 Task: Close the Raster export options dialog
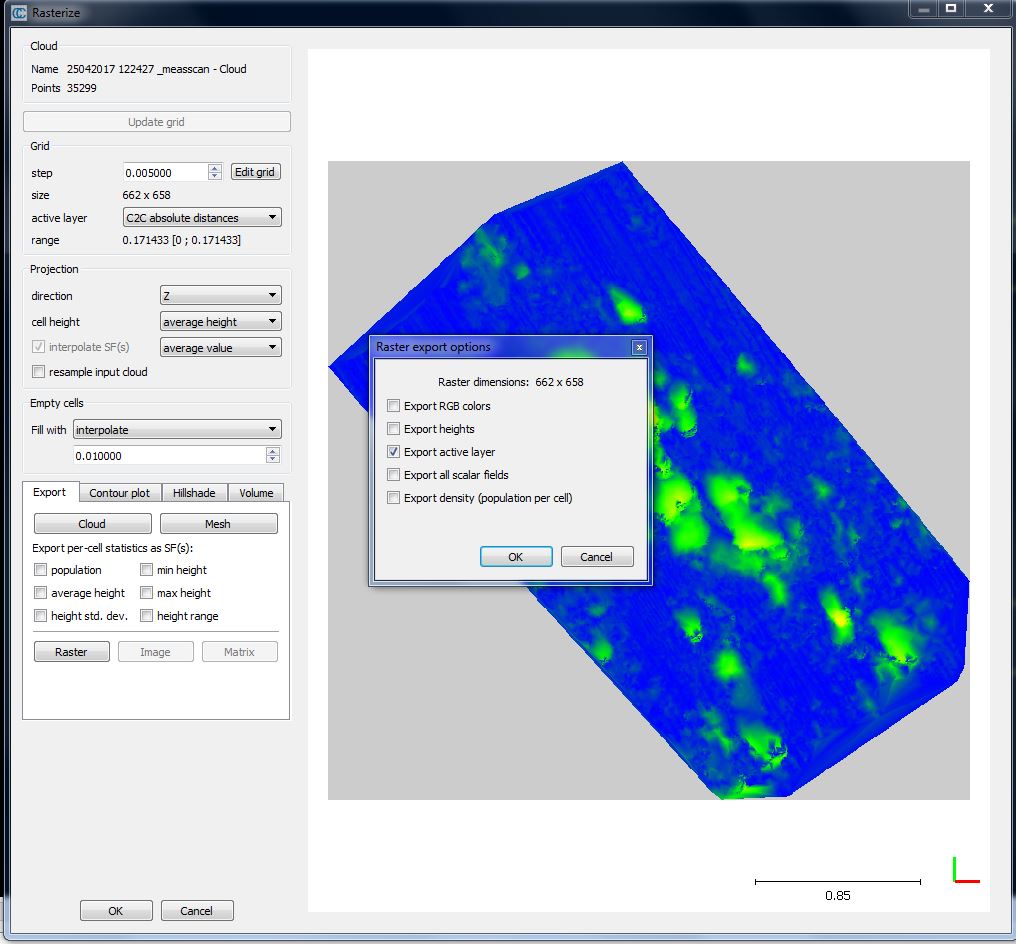[x=639, y=348]
